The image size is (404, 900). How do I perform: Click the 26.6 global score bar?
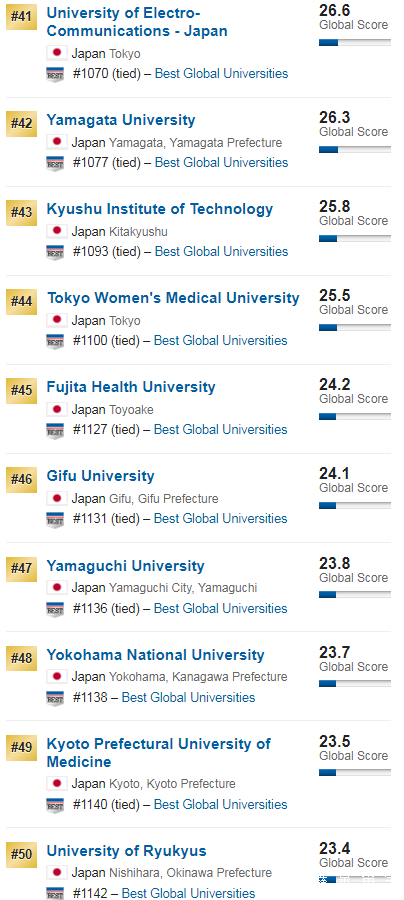[x=355, y=42]
